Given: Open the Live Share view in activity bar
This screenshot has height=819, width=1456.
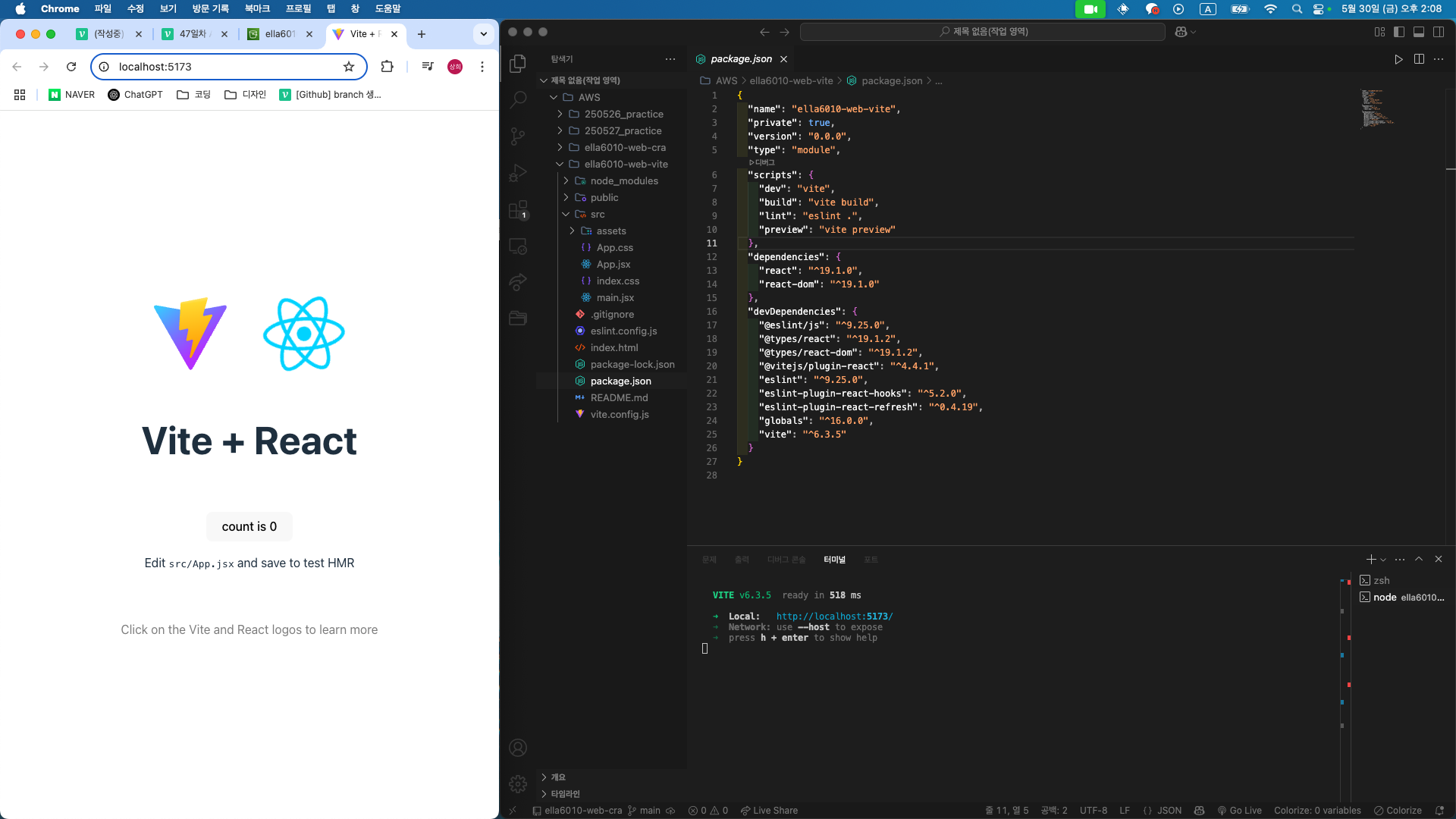Looking at the screenshot, I should pos(518,282).
